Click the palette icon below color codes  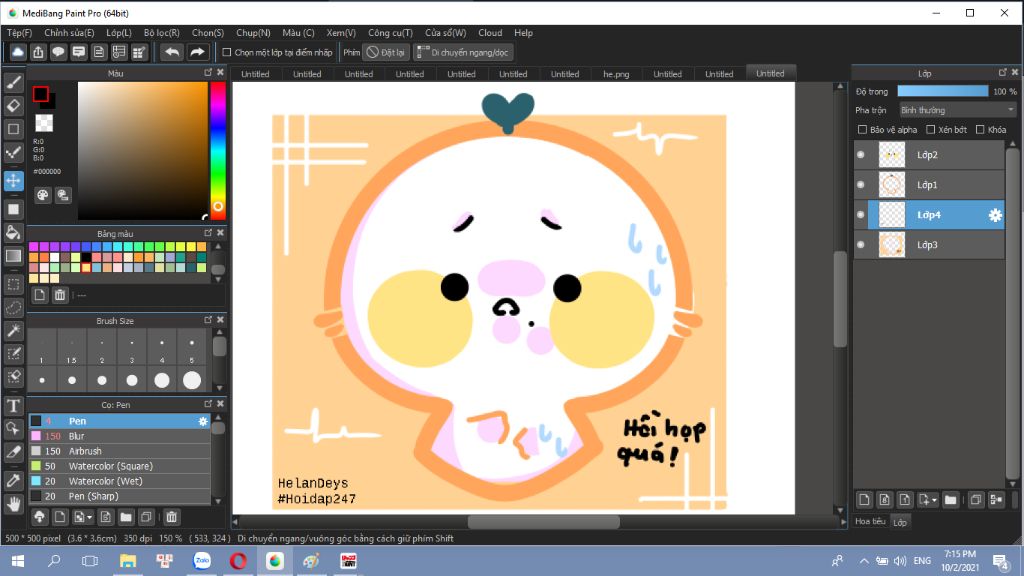(42, 195)
